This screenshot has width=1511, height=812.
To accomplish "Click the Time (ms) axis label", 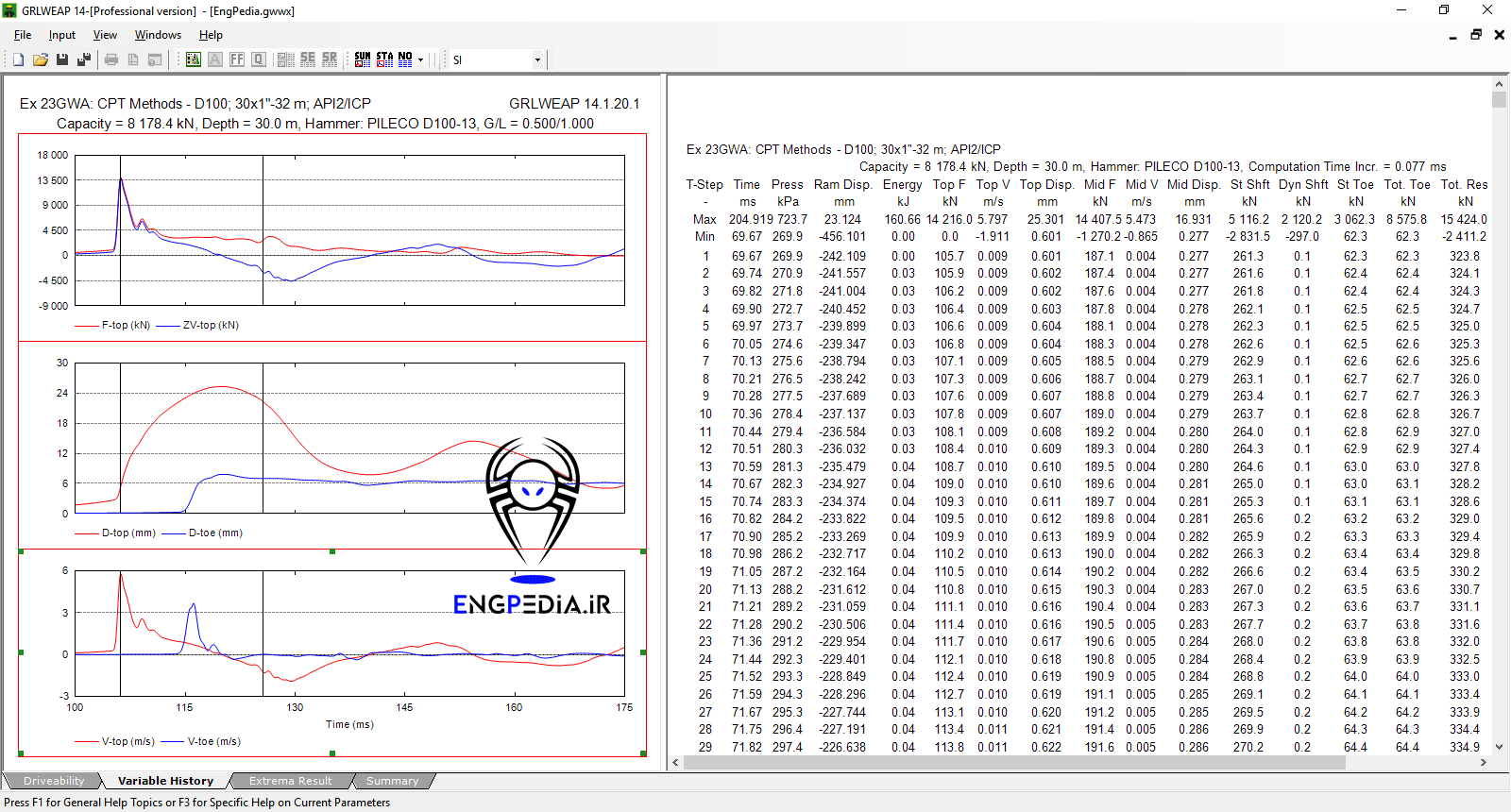I will point(349,724).
